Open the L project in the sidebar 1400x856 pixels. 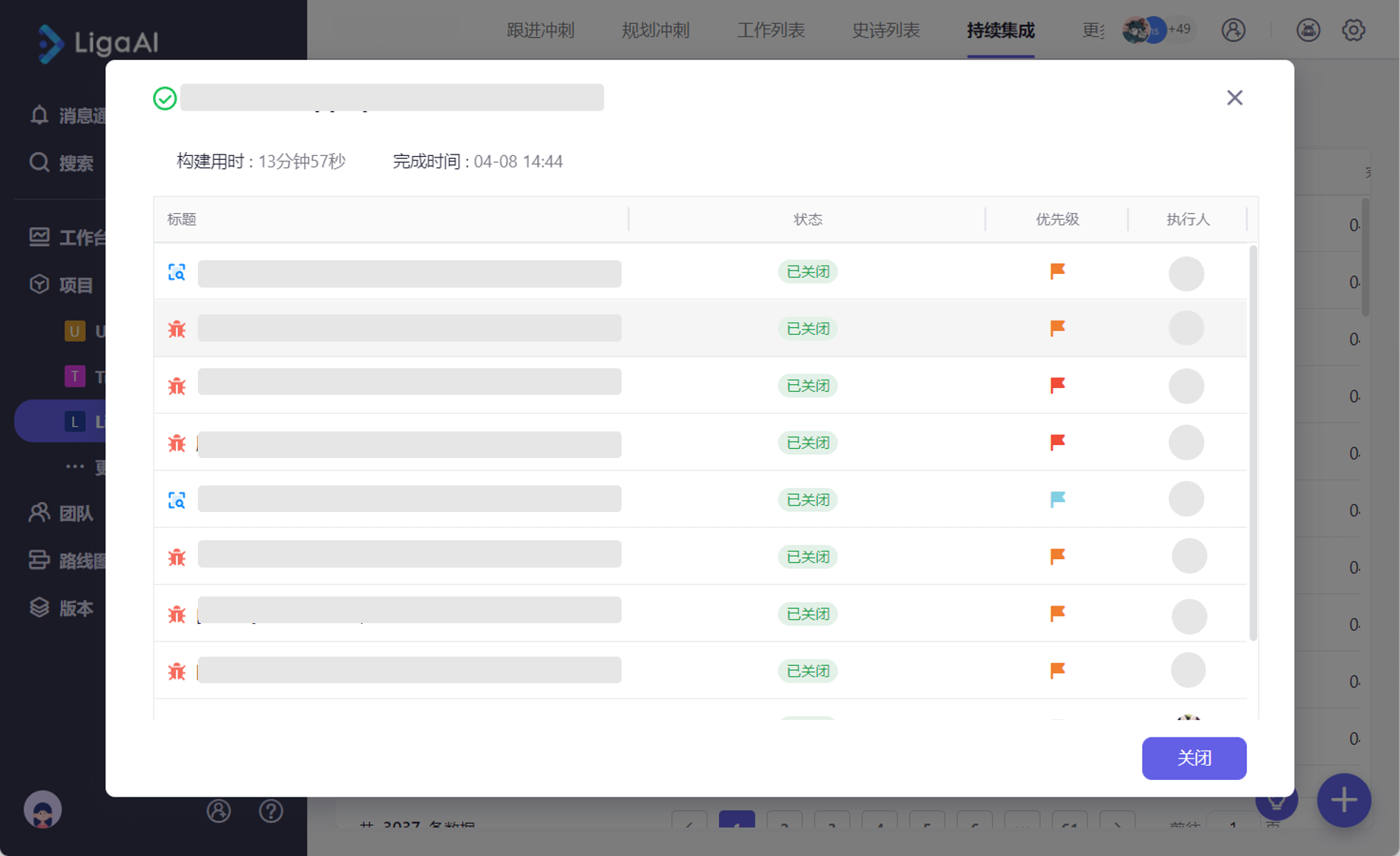click(x=76, y=421)
